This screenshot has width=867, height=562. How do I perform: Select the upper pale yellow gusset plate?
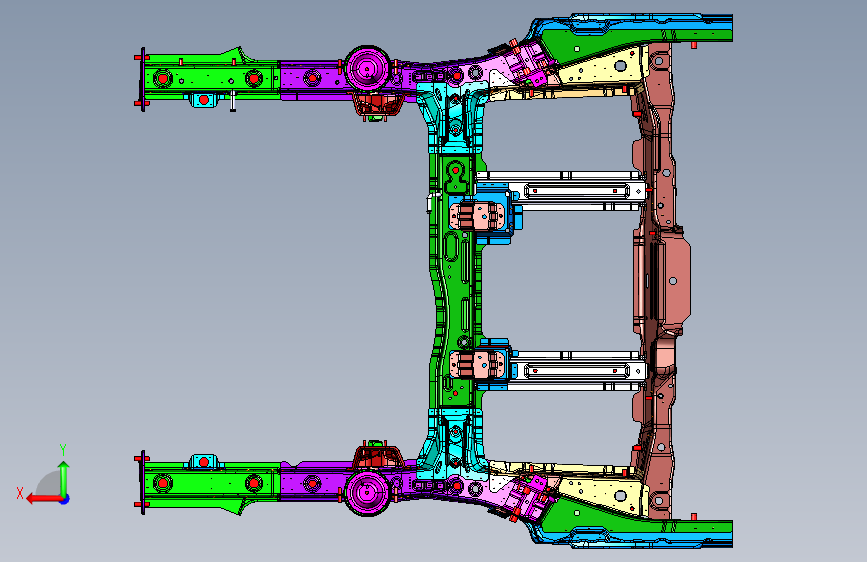click(603, 69)
